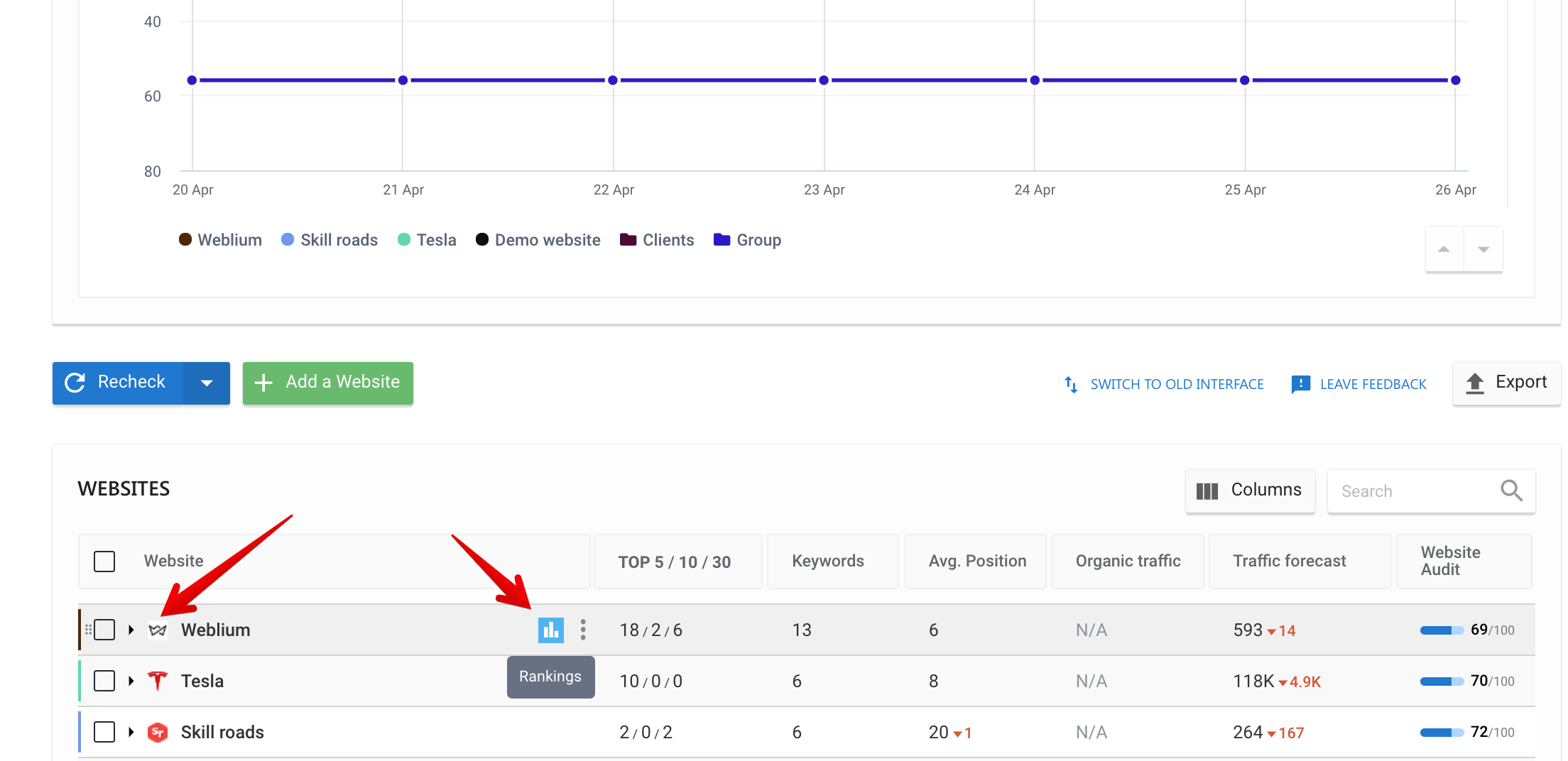
Task: Open the Skill roads website name
Action: click(222, 733)
